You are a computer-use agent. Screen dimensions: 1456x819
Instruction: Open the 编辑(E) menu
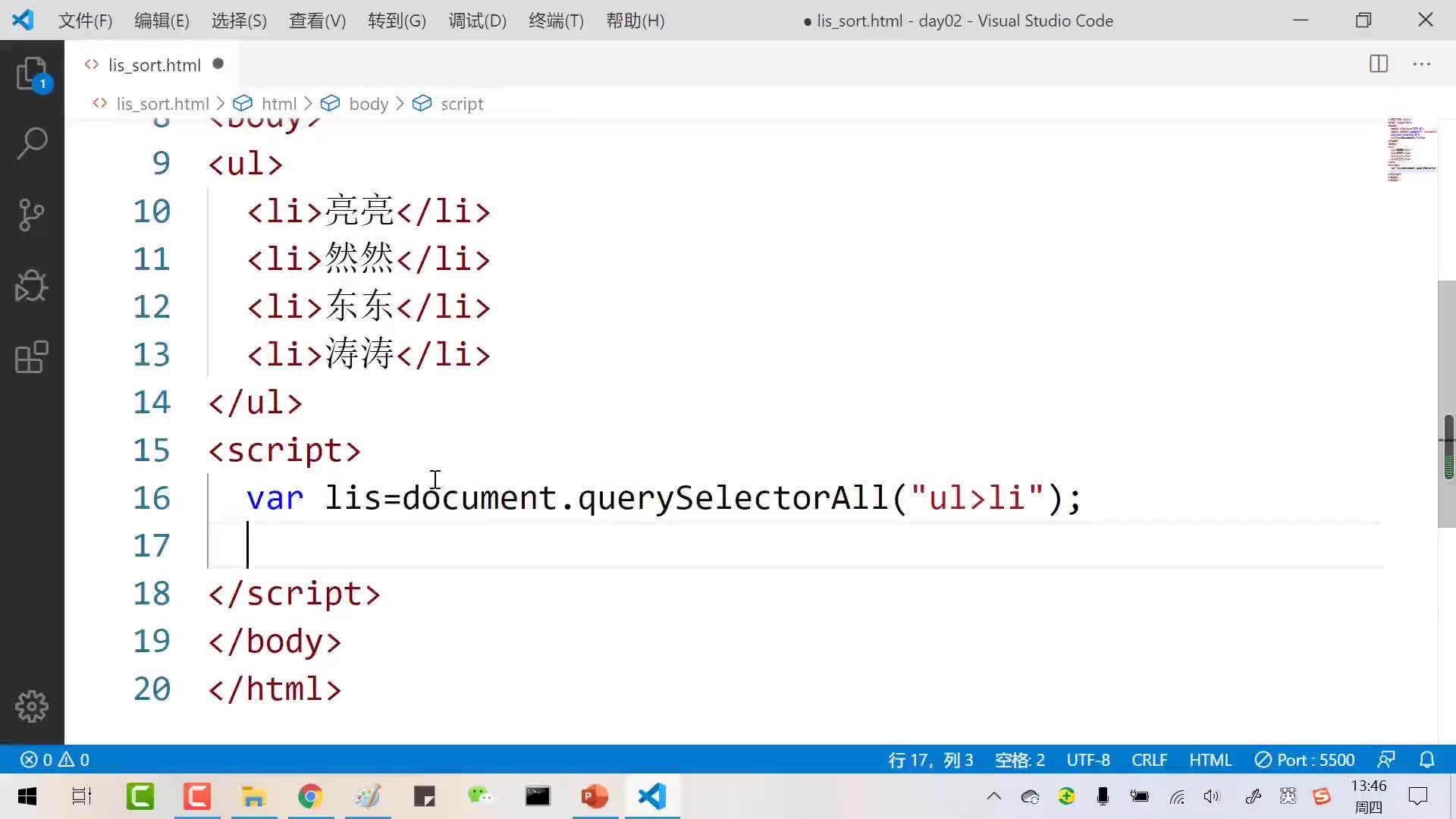pyautogui.click(x=162, y=20)
